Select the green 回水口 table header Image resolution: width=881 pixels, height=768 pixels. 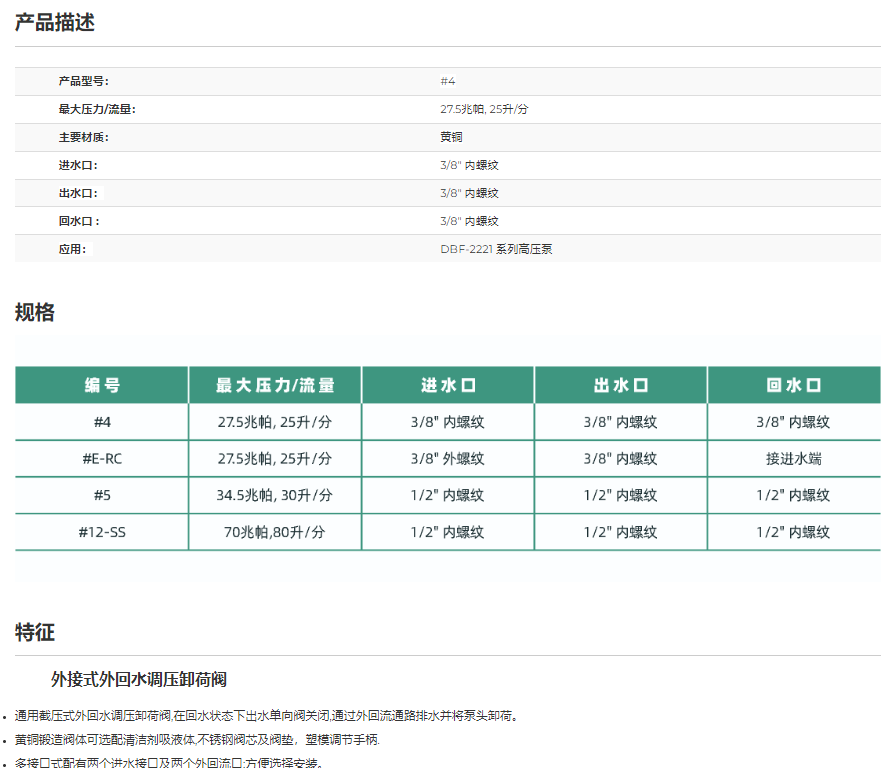(794, 385)
